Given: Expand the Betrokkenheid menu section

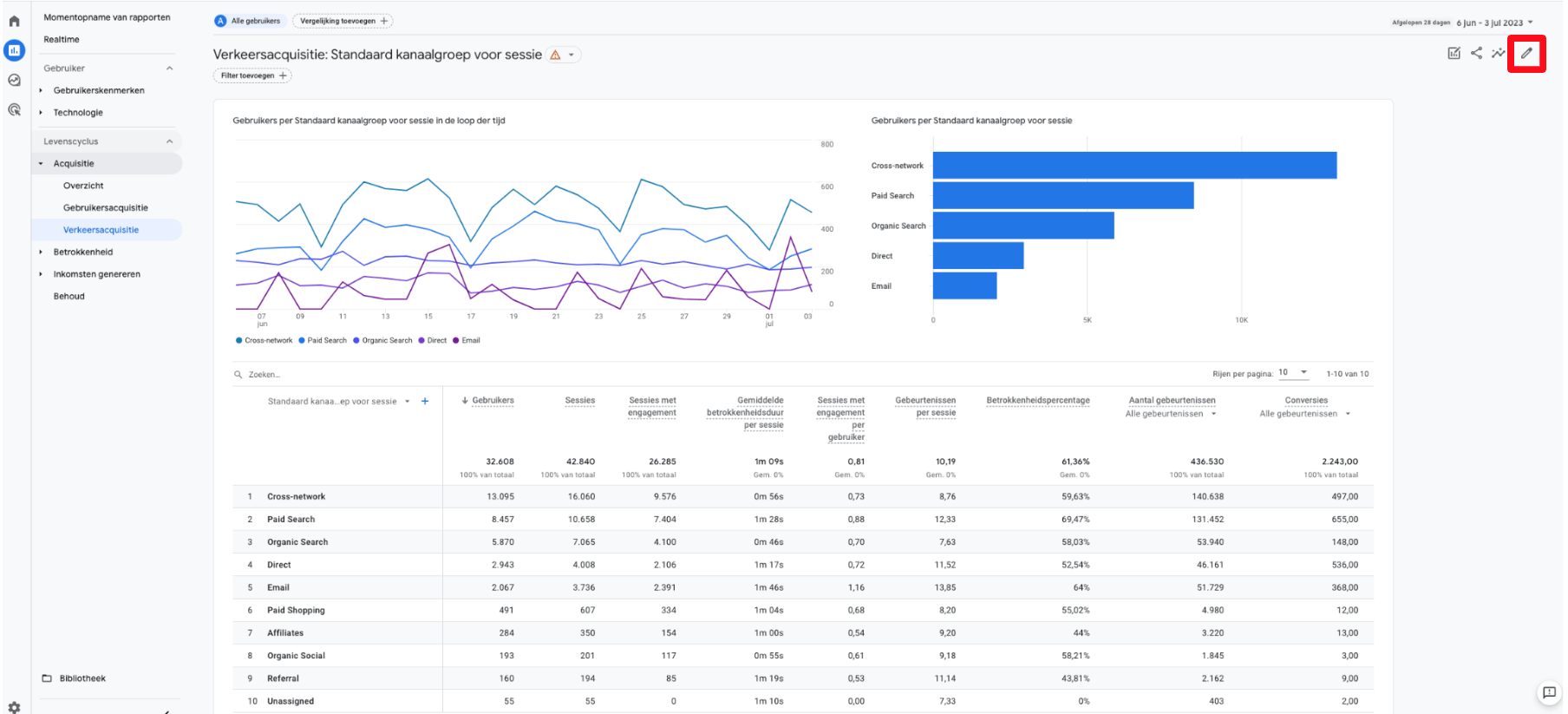Looking at the screenshot, I should [83, 252].
